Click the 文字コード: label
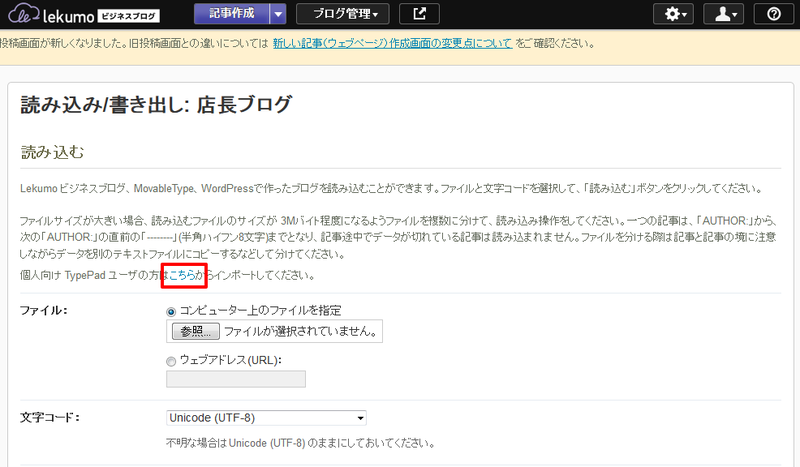Image resolution: width=800 pixels, height=467 pixels. (x=50, y=417)
